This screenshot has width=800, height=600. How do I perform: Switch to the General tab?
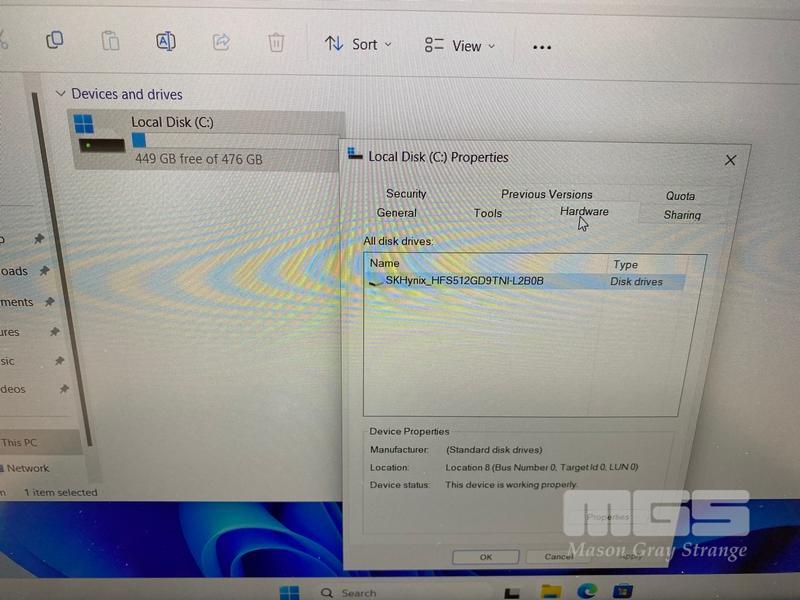396,213
